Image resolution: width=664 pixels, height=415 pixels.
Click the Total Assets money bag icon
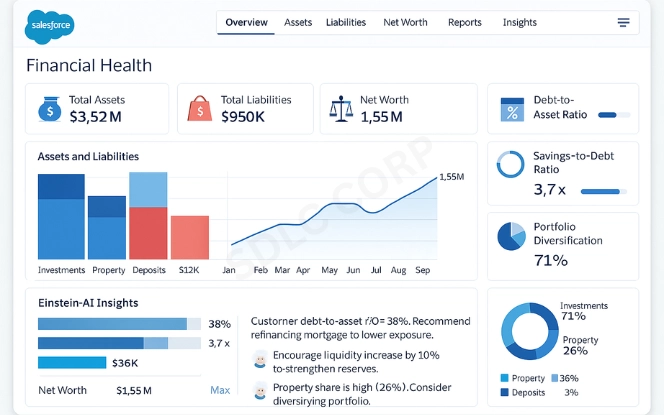pyautogui.click(x=48, y=108)
